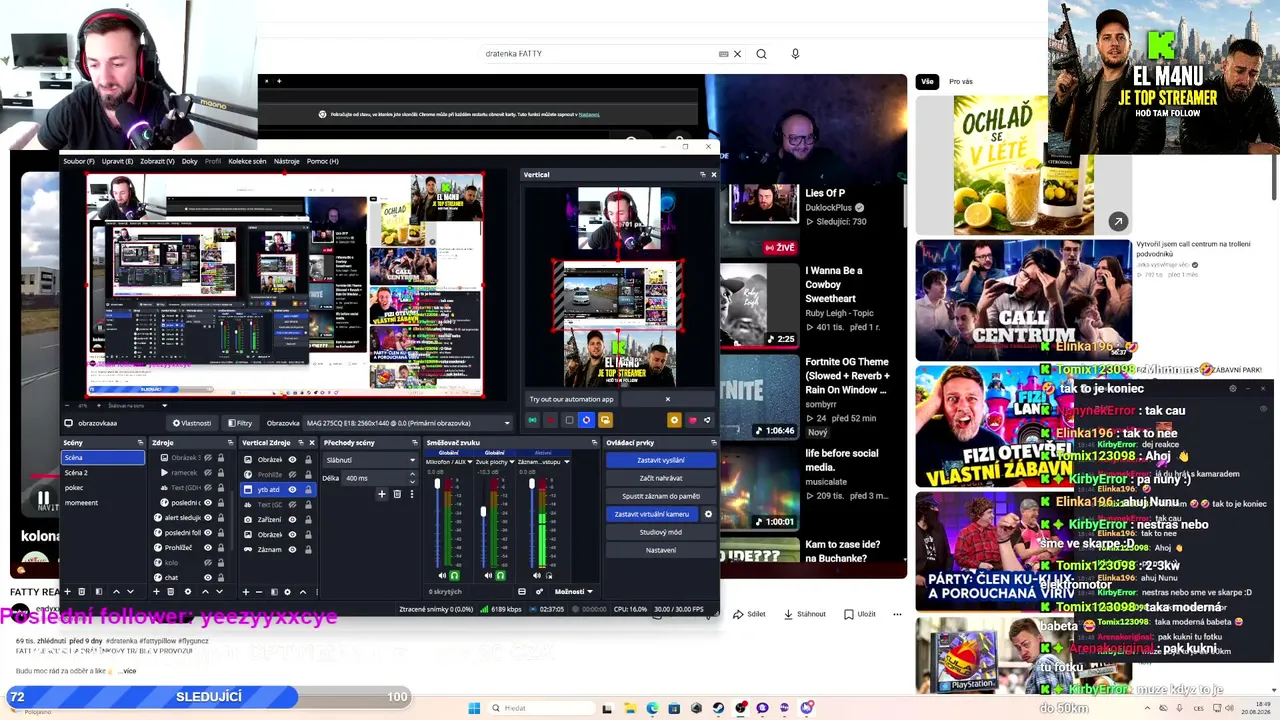Add a new scene with plus icon
This screenshot has width=1280, height=720.
67,592
